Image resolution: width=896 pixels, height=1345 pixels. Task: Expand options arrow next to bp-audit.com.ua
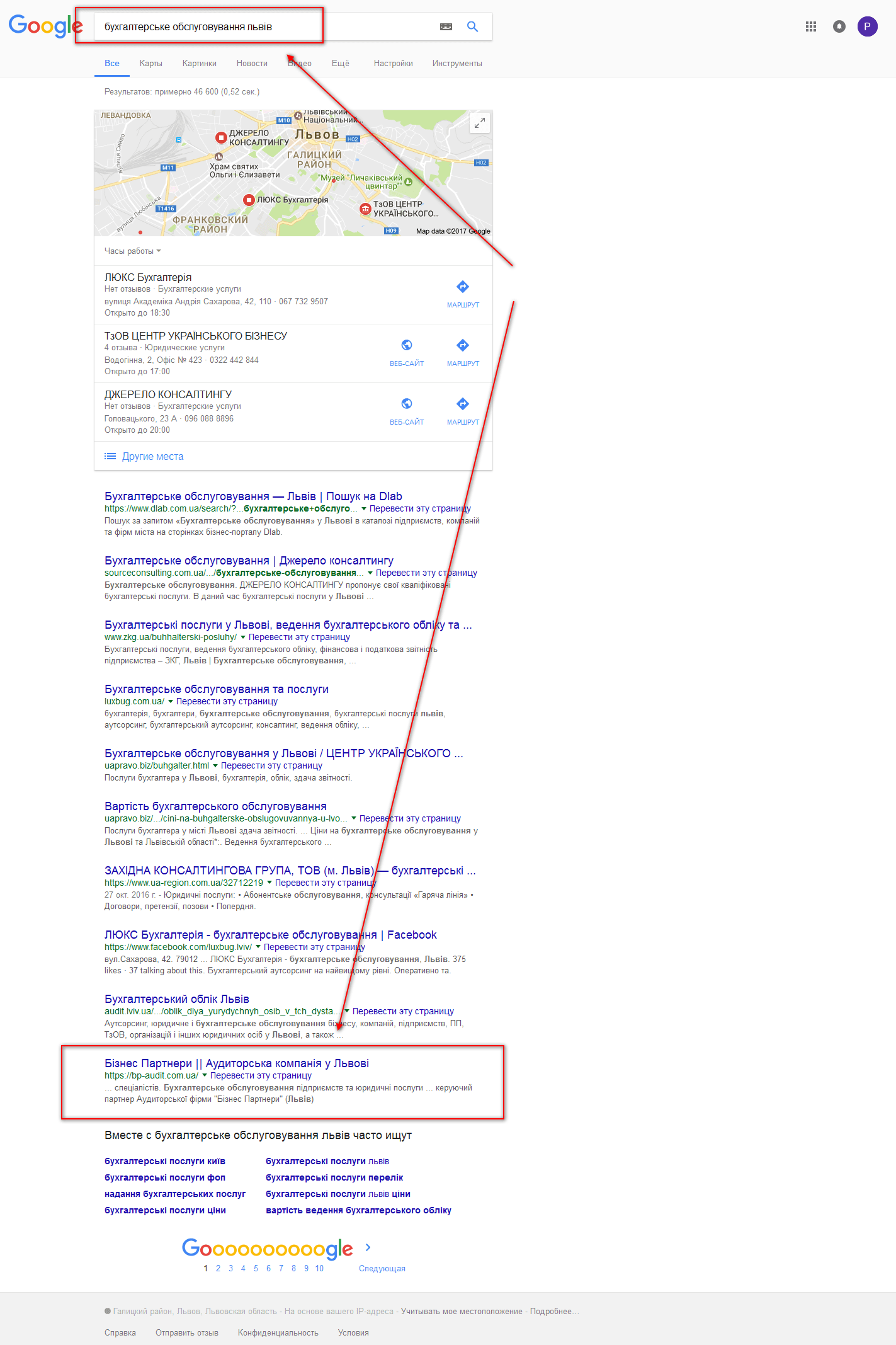204,1075
